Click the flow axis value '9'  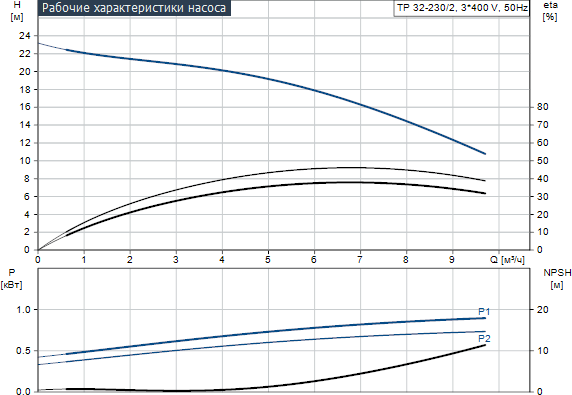tap(452, 260)
